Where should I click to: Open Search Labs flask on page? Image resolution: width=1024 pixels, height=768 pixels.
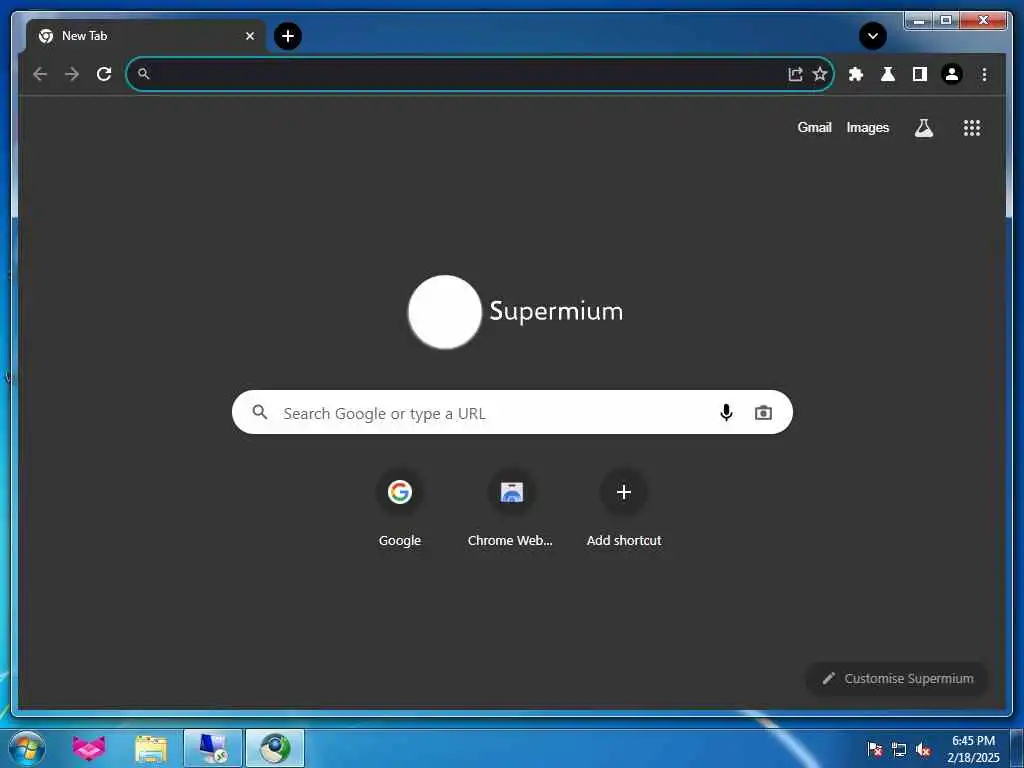(923, 128)
